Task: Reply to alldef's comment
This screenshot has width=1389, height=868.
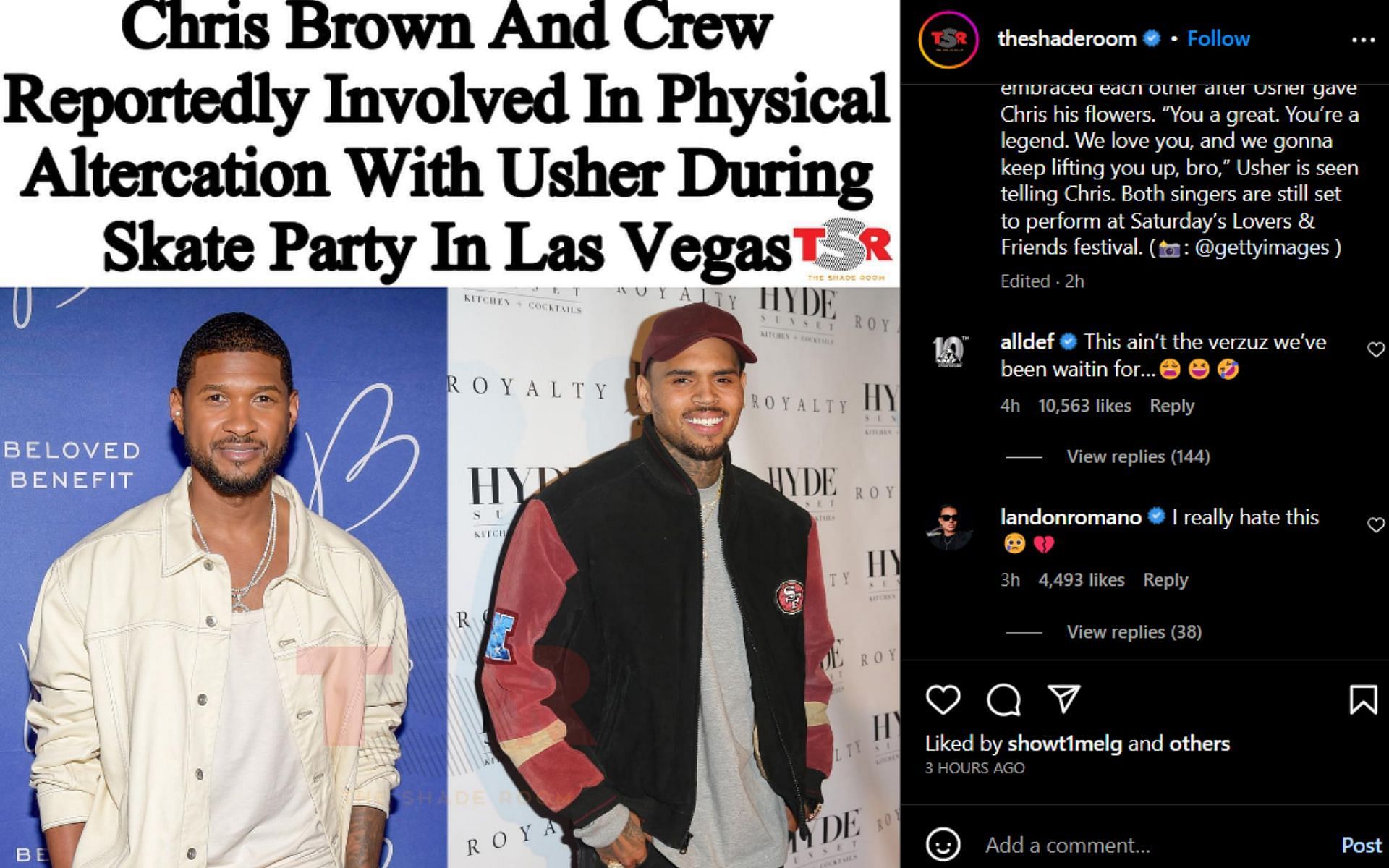Action: tap(1171, 406)
